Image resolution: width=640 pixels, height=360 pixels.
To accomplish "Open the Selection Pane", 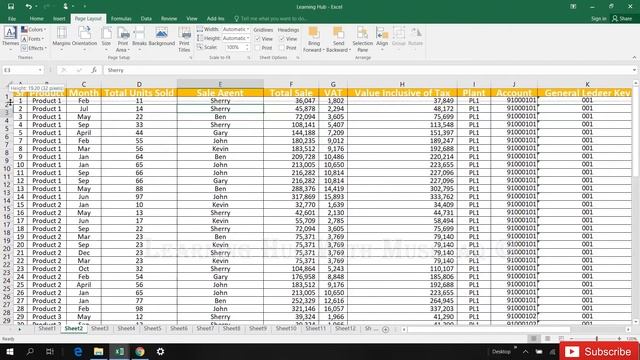I will coord(362,39).
